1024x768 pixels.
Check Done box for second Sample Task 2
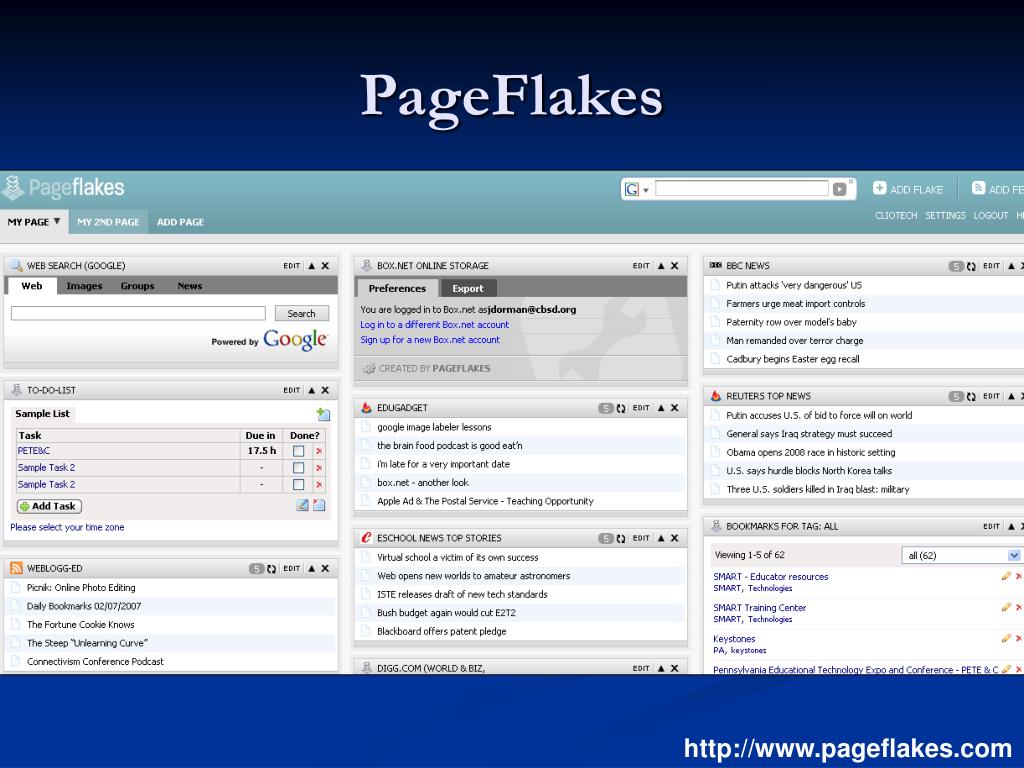(298, 485)
